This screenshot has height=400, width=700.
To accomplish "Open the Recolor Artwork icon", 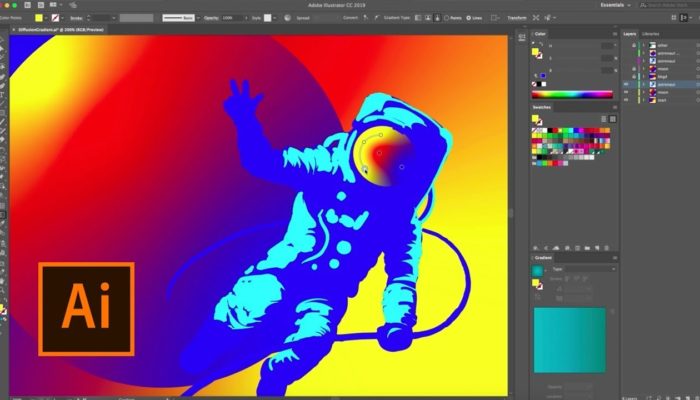I will click(x=288, y=18).
